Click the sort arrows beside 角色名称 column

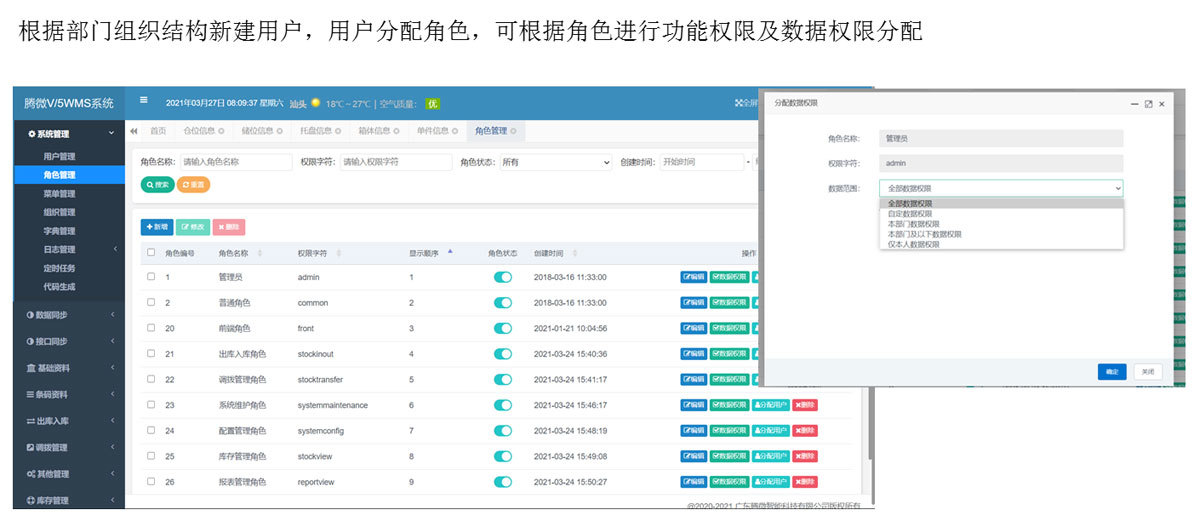pyautogui.click(x=260, y=253)
